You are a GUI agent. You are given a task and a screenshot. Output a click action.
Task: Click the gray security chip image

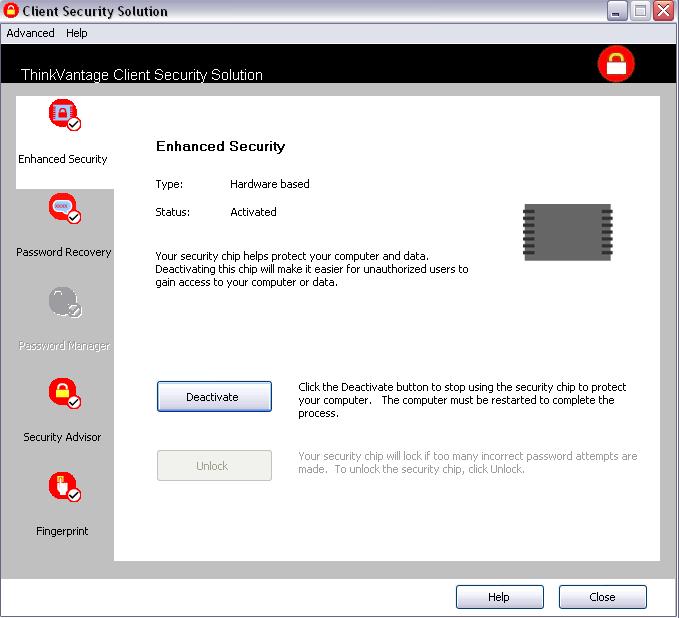pos(568,233)
